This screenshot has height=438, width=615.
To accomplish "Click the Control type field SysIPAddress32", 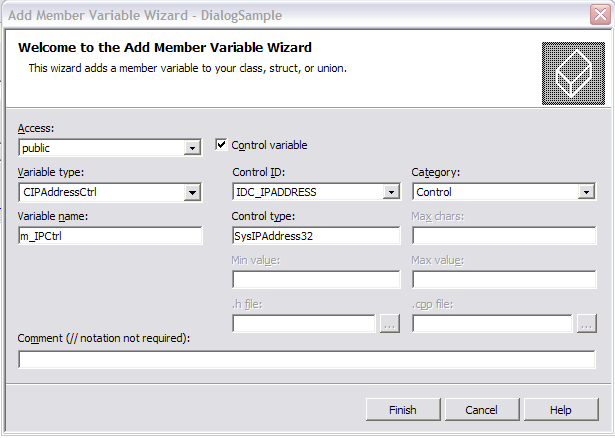I will [316, 236].
